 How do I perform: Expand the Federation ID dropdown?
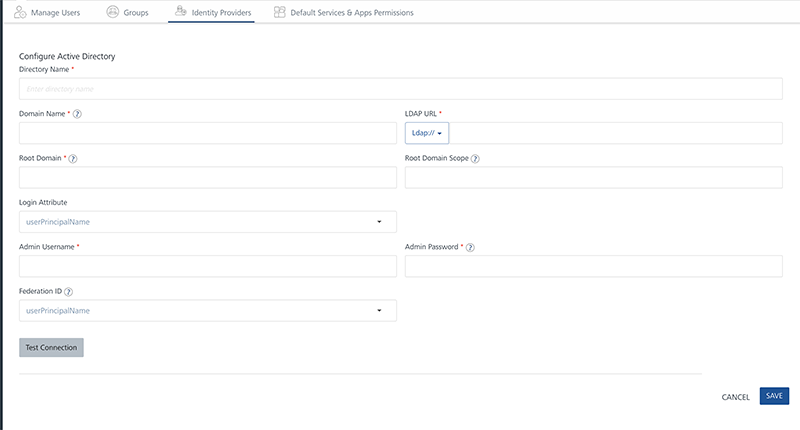208,311
